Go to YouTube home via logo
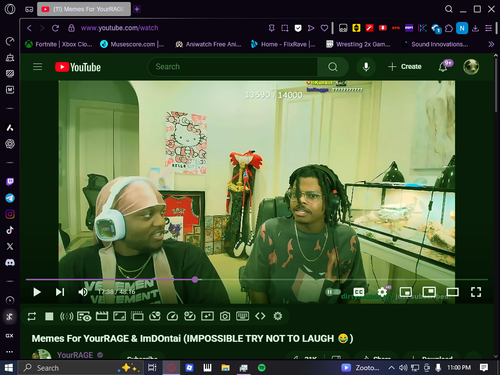The height and width of the screenshot is (375, 500). (x=78, y=67)
